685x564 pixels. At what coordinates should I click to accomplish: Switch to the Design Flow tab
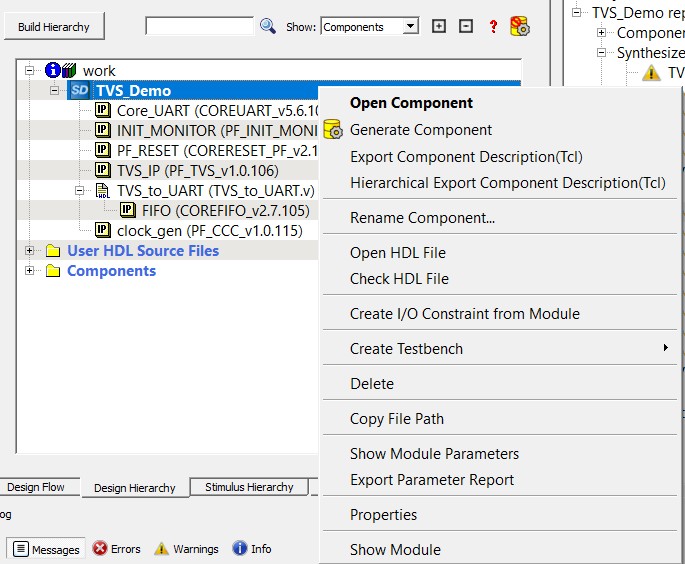click(x=37, y=488)
